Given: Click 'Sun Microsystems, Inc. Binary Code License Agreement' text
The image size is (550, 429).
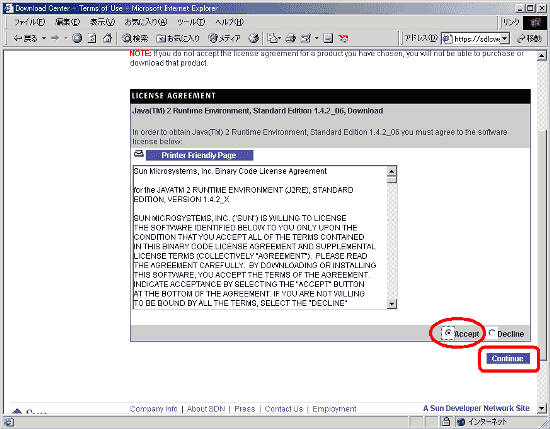Looking at the screenshot, I should 230,171.
